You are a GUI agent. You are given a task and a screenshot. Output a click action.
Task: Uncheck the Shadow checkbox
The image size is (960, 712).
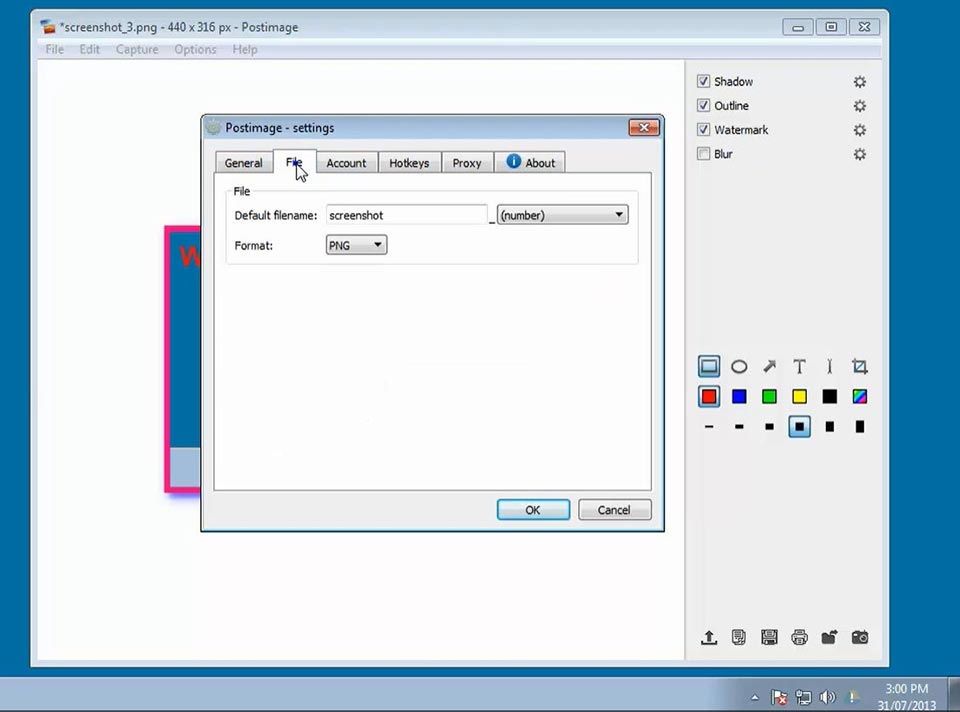click(704, 82)
